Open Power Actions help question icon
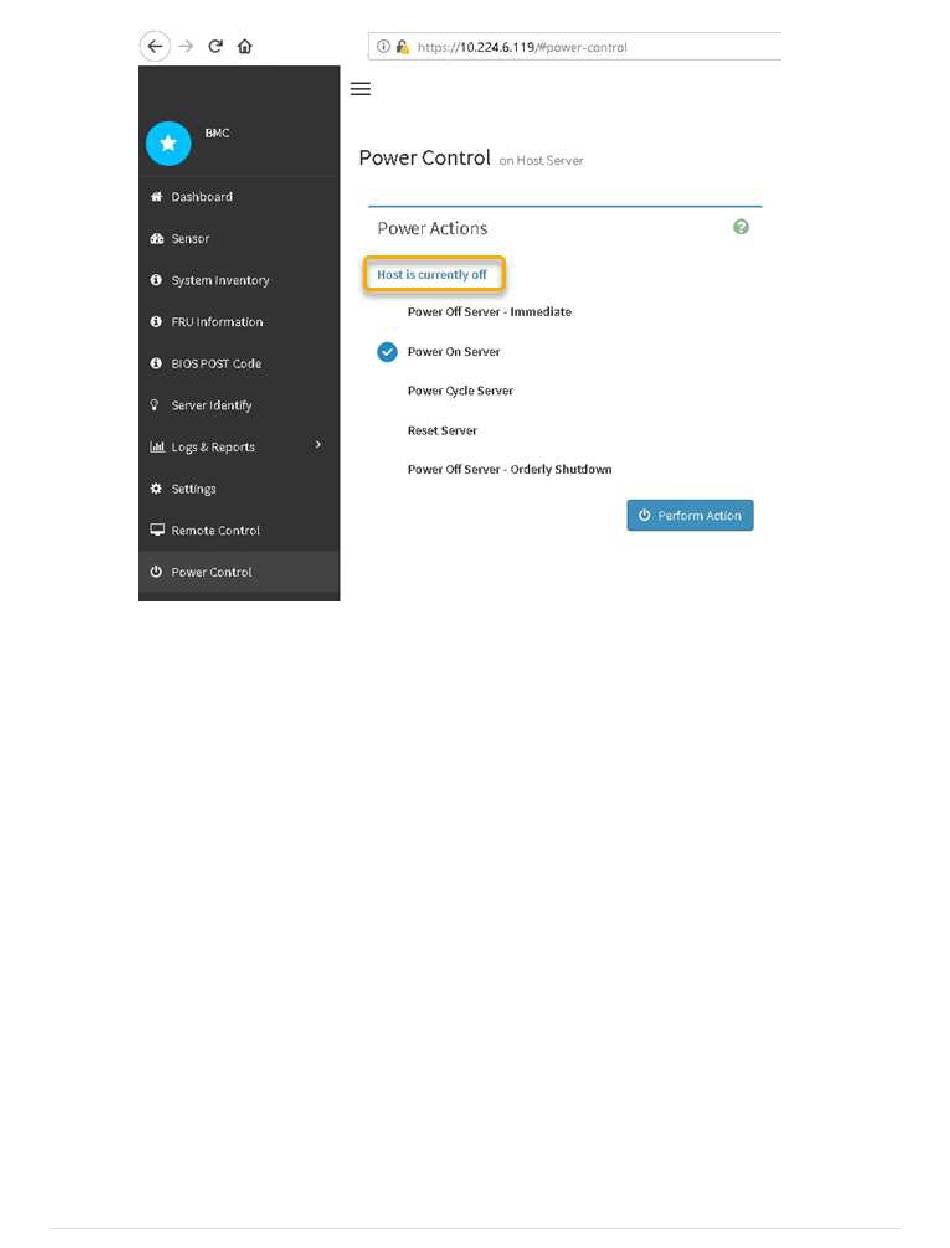950x1248 pixels. click(741, 227)
